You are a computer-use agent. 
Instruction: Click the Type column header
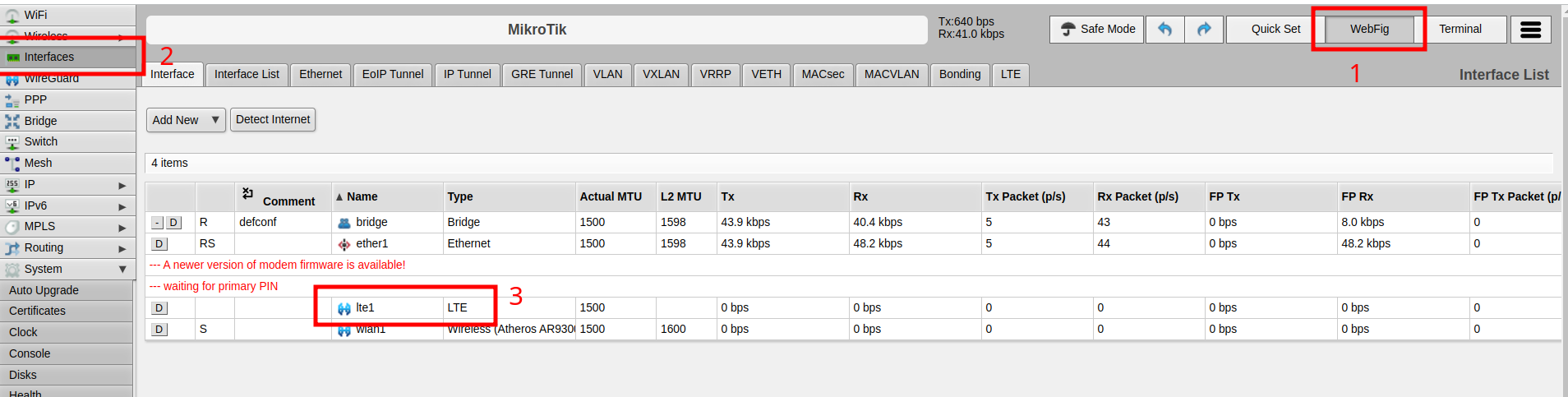[509, 196]
